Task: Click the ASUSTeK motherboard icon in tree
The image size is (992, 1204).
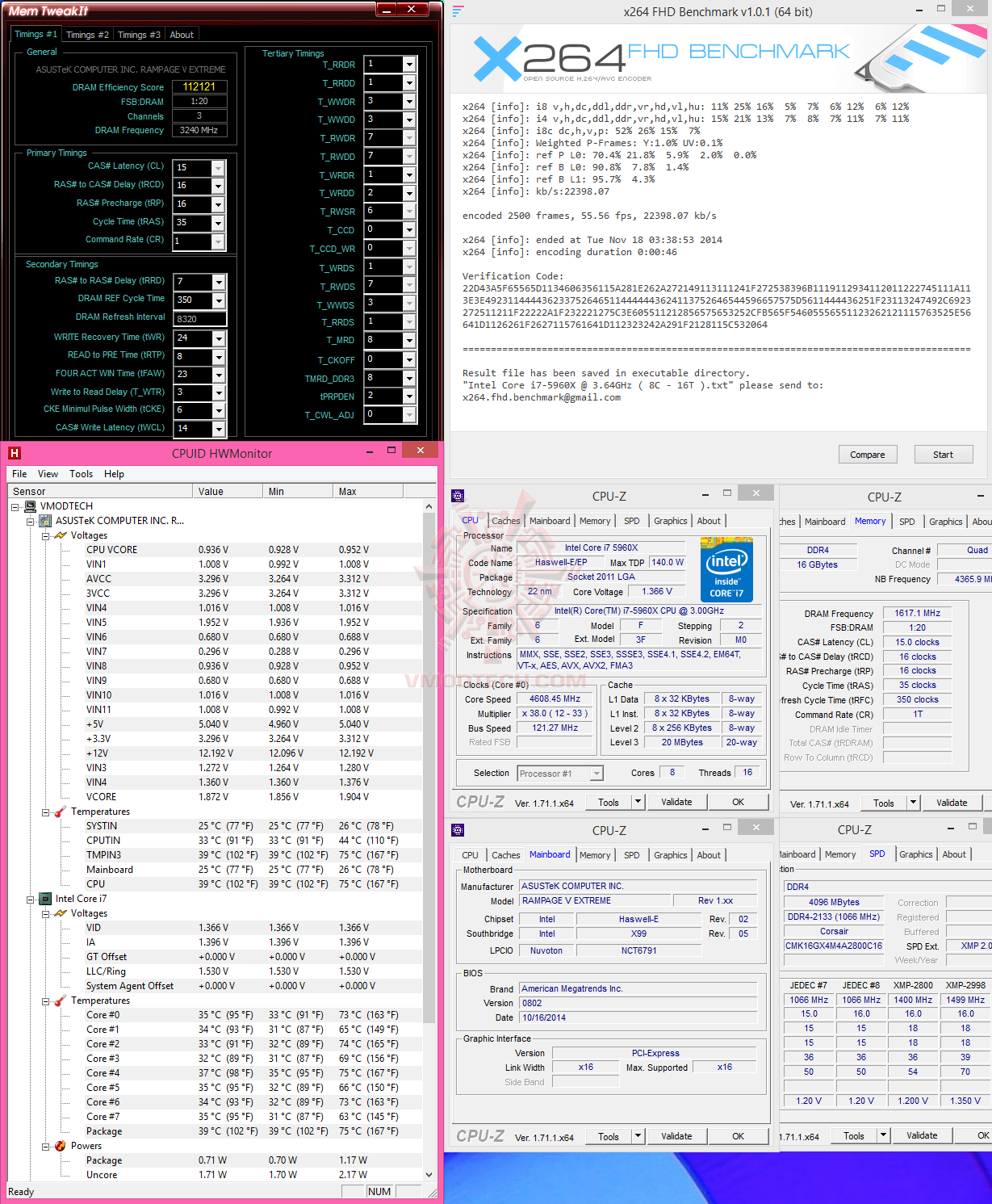Action: tap(46, 521)
